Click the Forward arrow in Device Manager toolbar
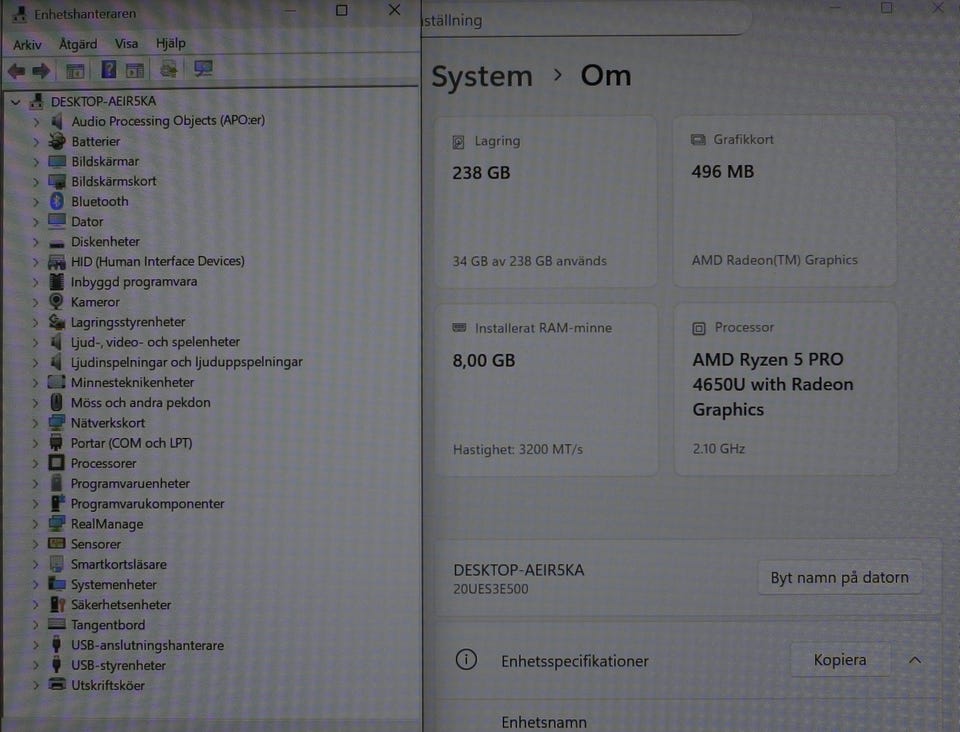Image resolution: width=960 pixels, height=732 pixels. [41, 71]
